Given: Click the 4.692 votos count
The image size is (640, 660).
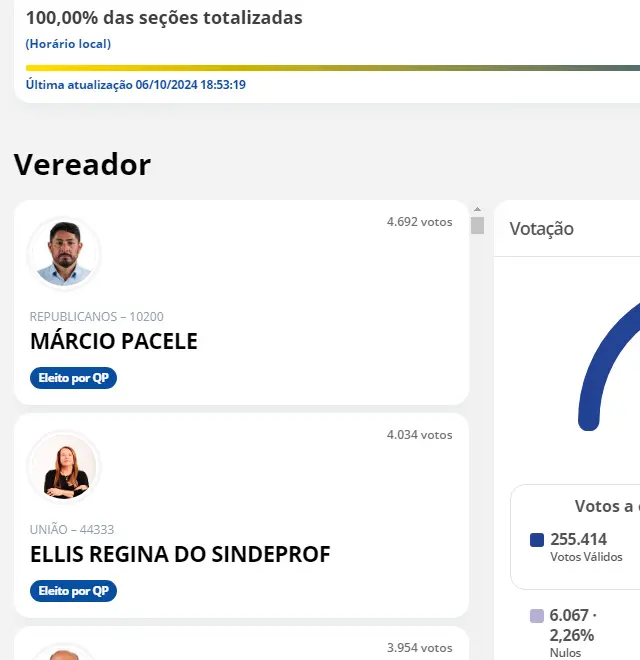Looking at the screenshot, I should point(419,222).
